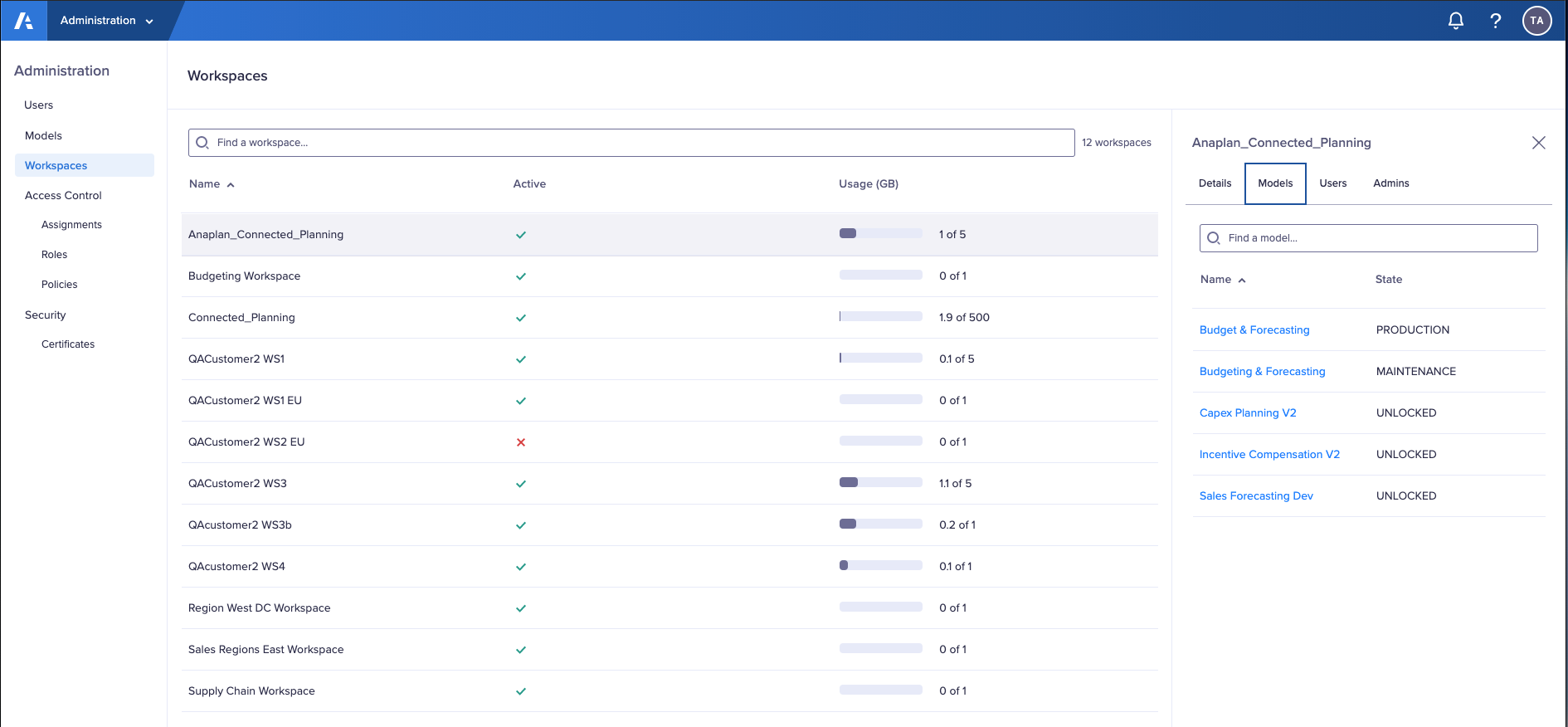Viewport: 1568px width, 727px height.
Task: Focus the Find a workspace search field
Action: click(x=631, y=143)
